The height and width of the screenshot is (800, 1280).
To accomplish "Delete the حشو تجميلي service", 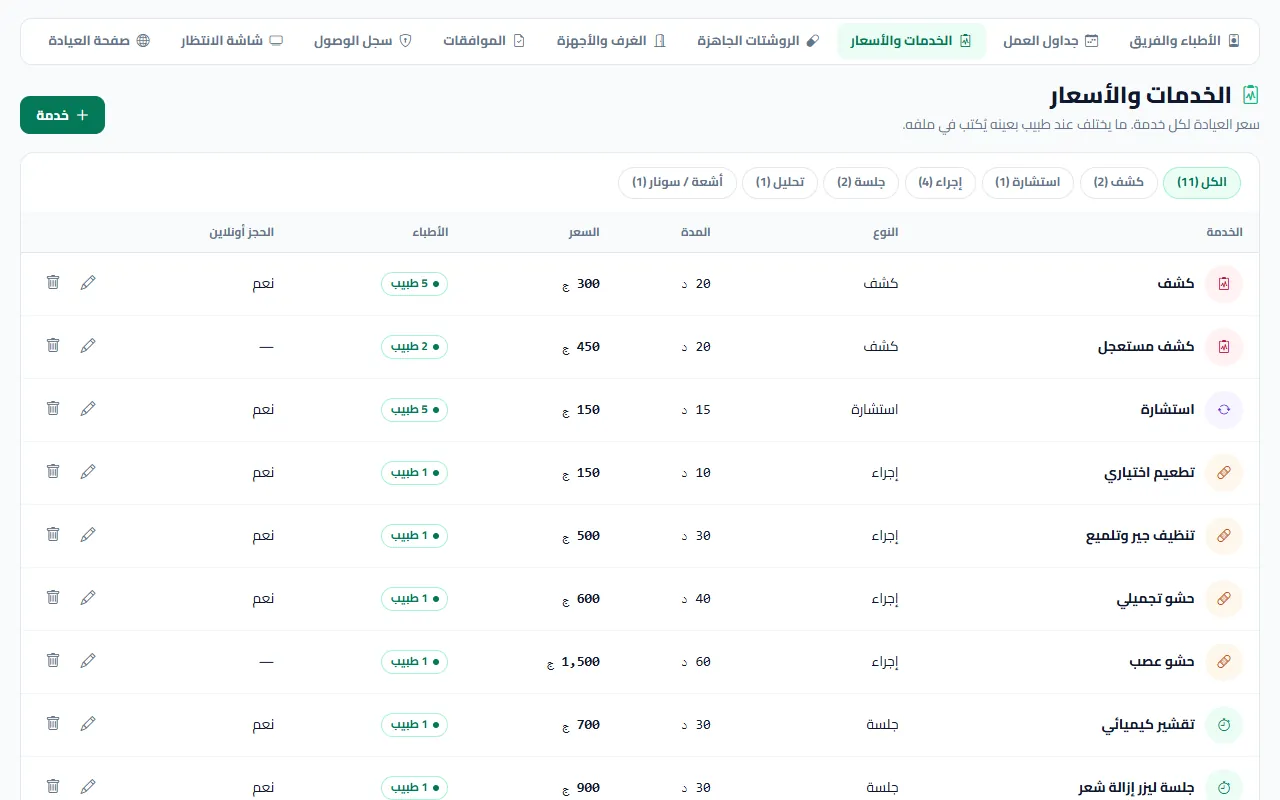I will coord(53,598).
